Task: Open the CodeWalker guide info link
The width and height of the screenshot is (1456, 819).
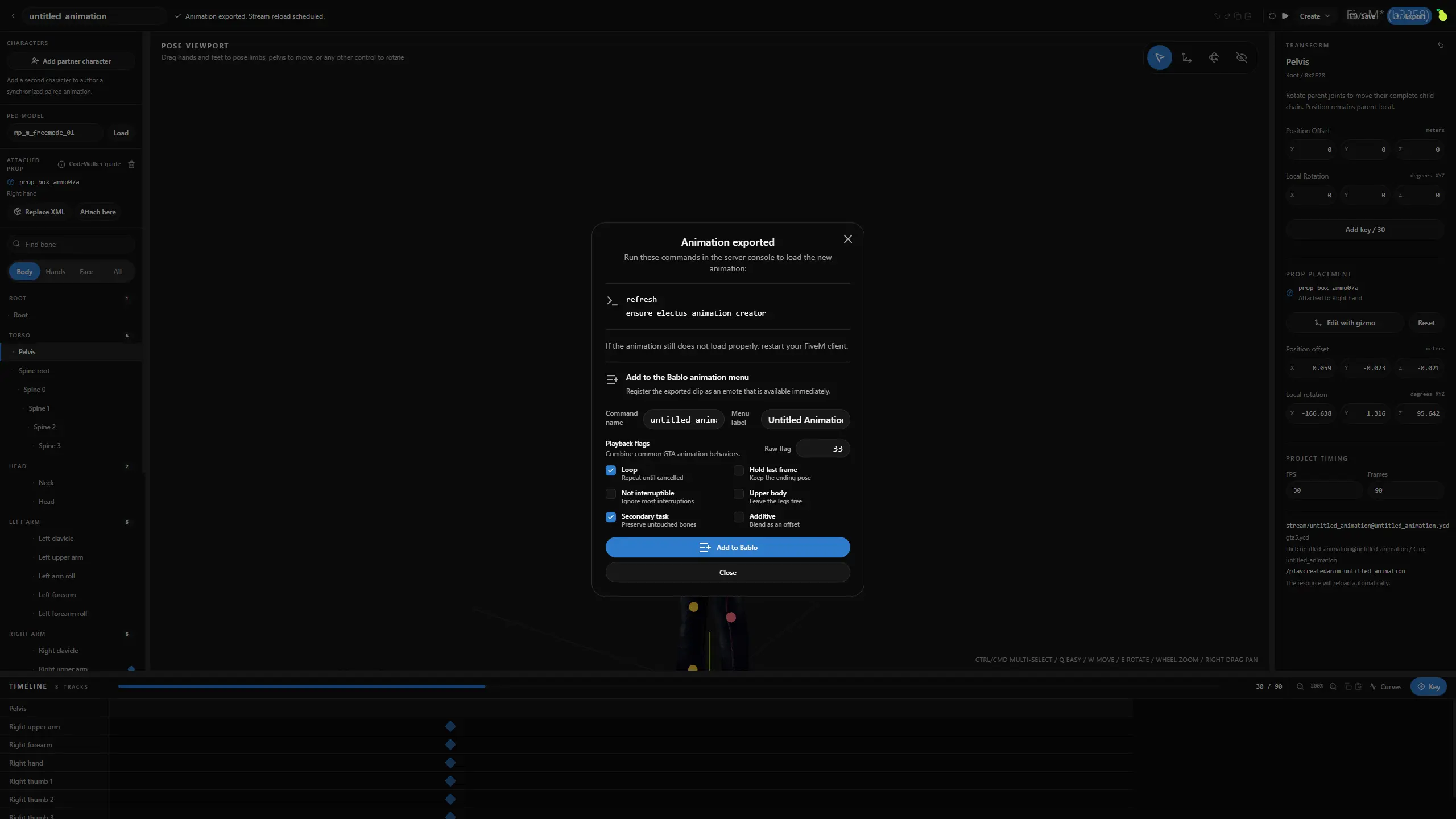Action: pyautogui.click(x=89, y=164)
